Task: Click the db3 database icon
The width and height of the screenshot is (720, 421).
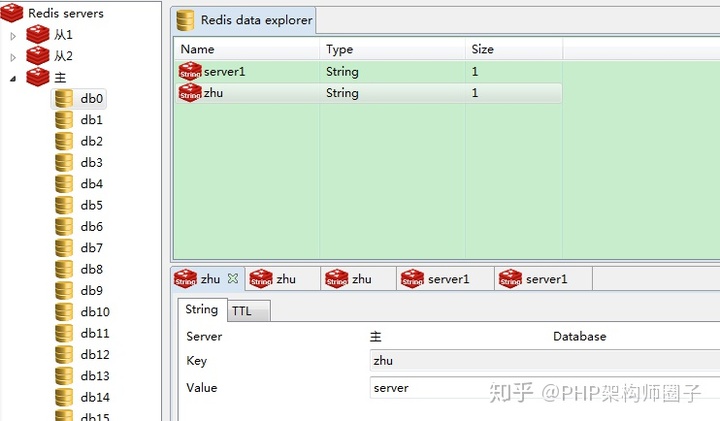Action: [x=64, y=163]
